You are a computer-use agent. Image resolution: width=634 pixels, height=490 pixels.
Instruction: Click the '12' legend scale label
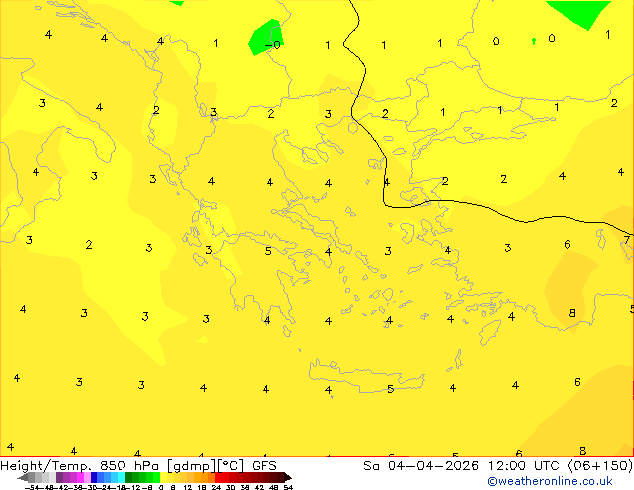[188, 487]
